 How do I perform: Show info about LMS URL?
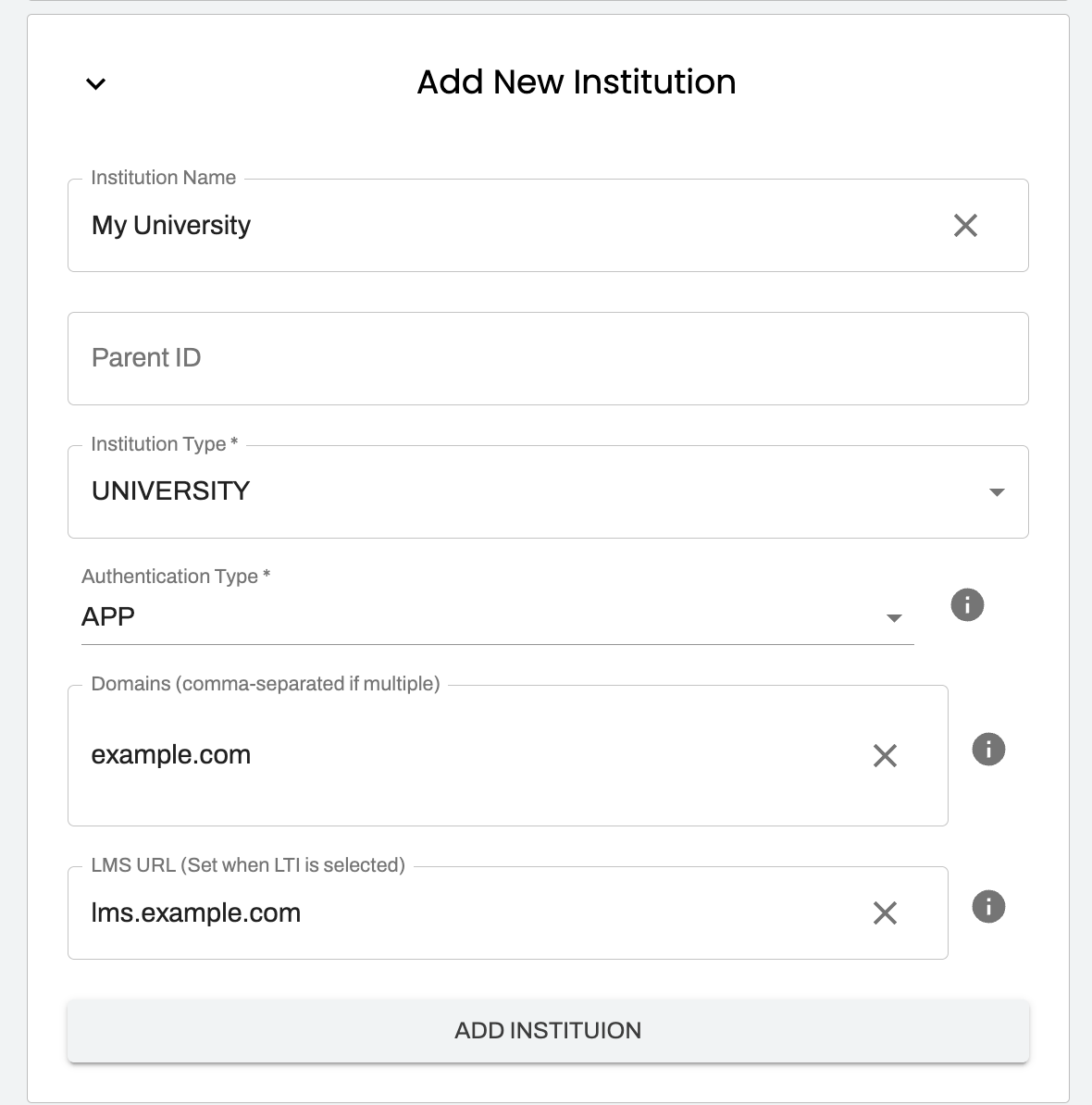988,906
